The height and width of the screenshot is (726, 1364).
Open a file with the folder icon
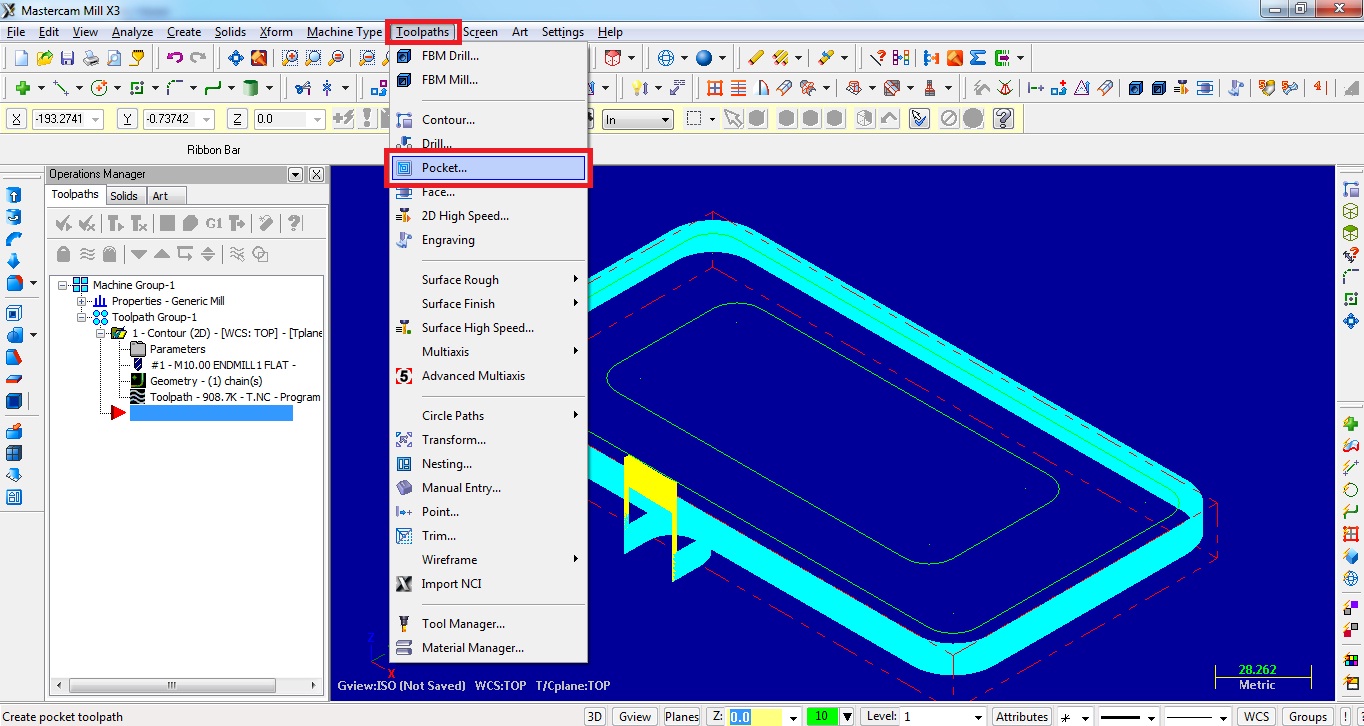coord(45,58)
